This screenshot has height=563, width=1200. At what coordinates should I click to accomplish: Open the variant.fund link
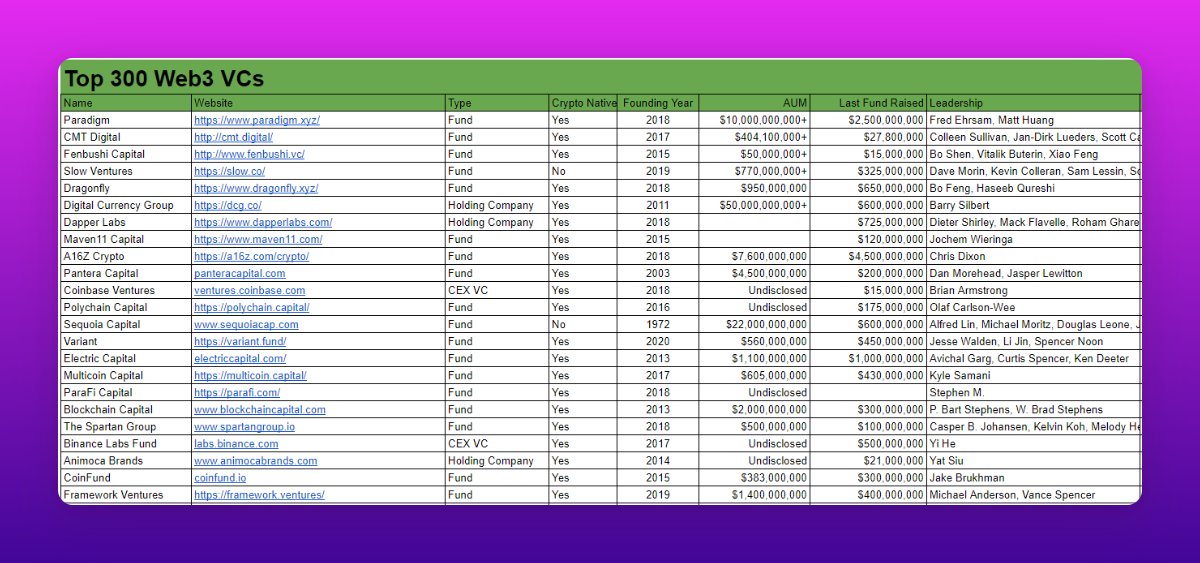[240, 341]
